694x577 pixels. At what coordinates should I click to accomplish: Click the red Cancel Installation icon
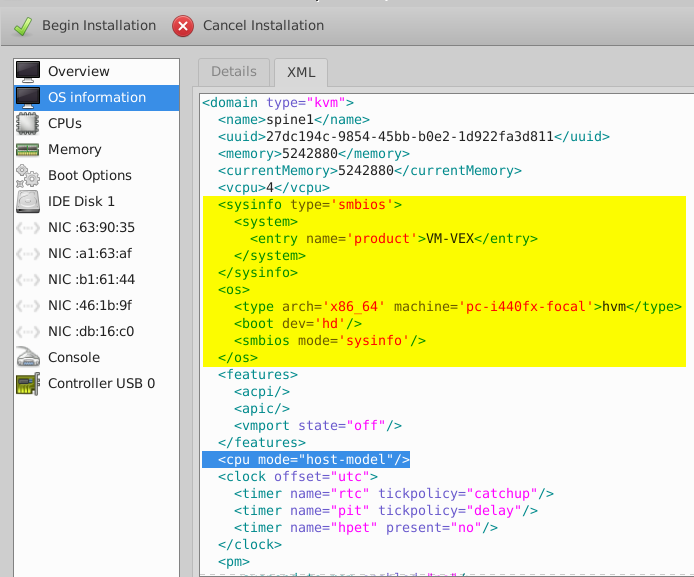[183, 26]
